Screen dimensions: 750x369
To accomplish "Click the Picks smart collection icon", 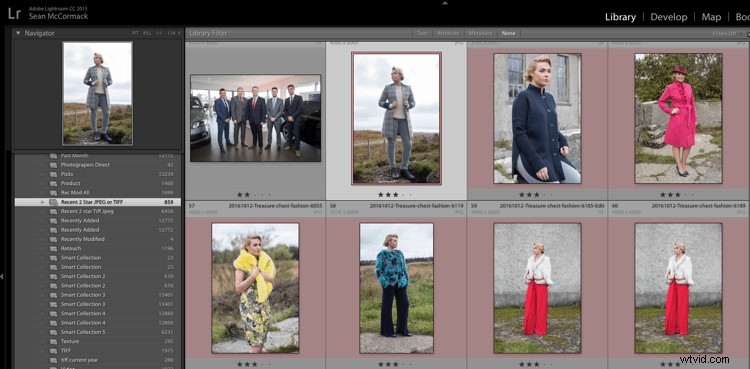I will [x=53, y=174].
